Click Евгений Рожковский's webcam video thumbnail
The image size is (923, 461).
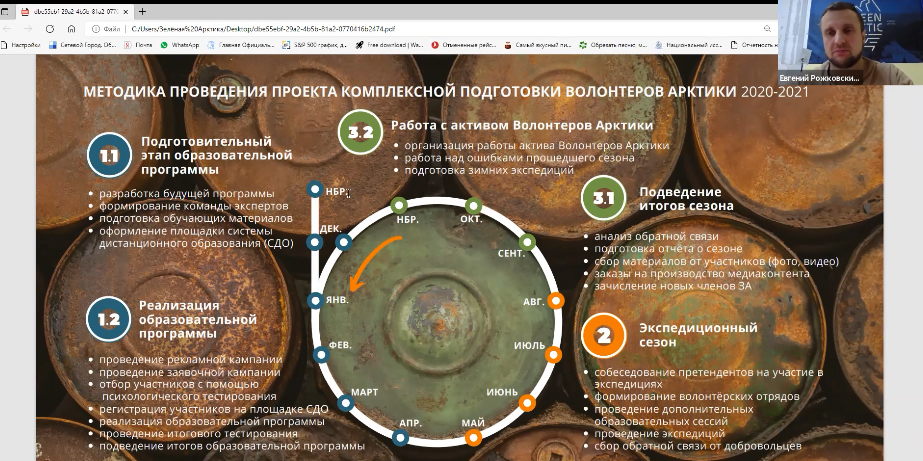(850, 42)
